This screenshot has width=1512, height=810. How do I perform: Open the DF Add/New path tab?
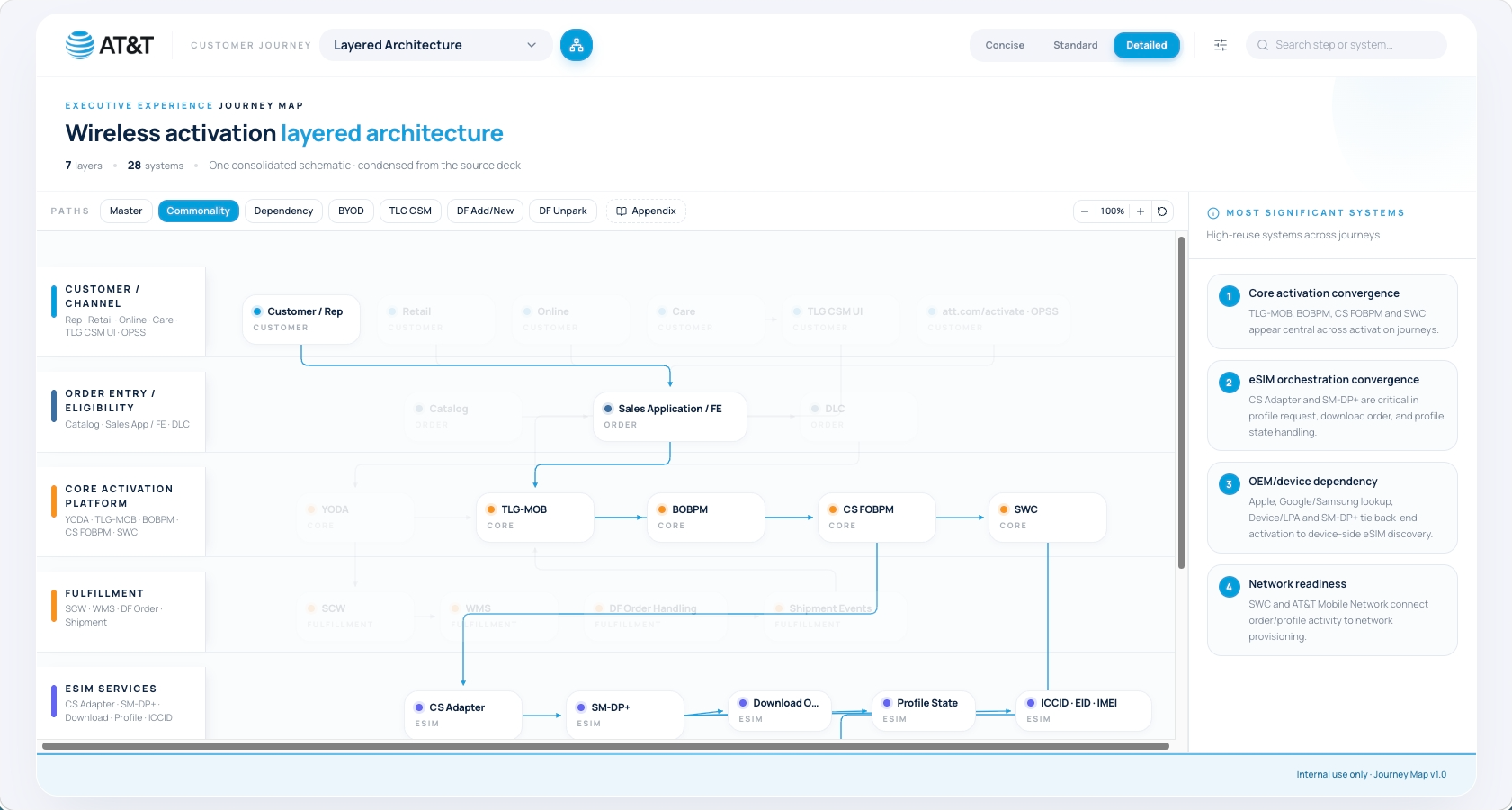tap(485, 211)
